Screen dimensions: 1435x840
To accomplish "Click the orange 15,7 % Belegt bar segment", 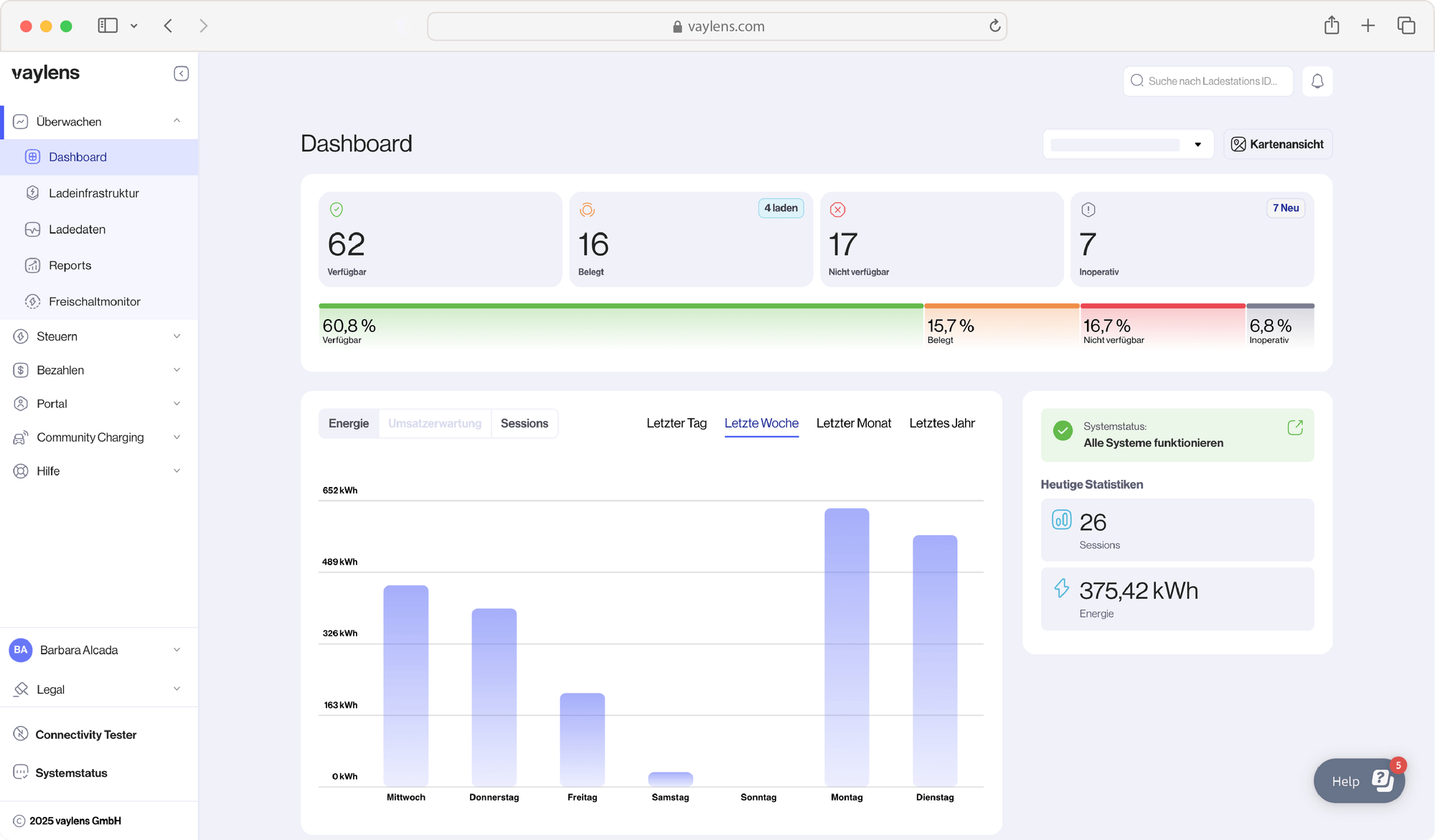I will (x=1002, y=326).
